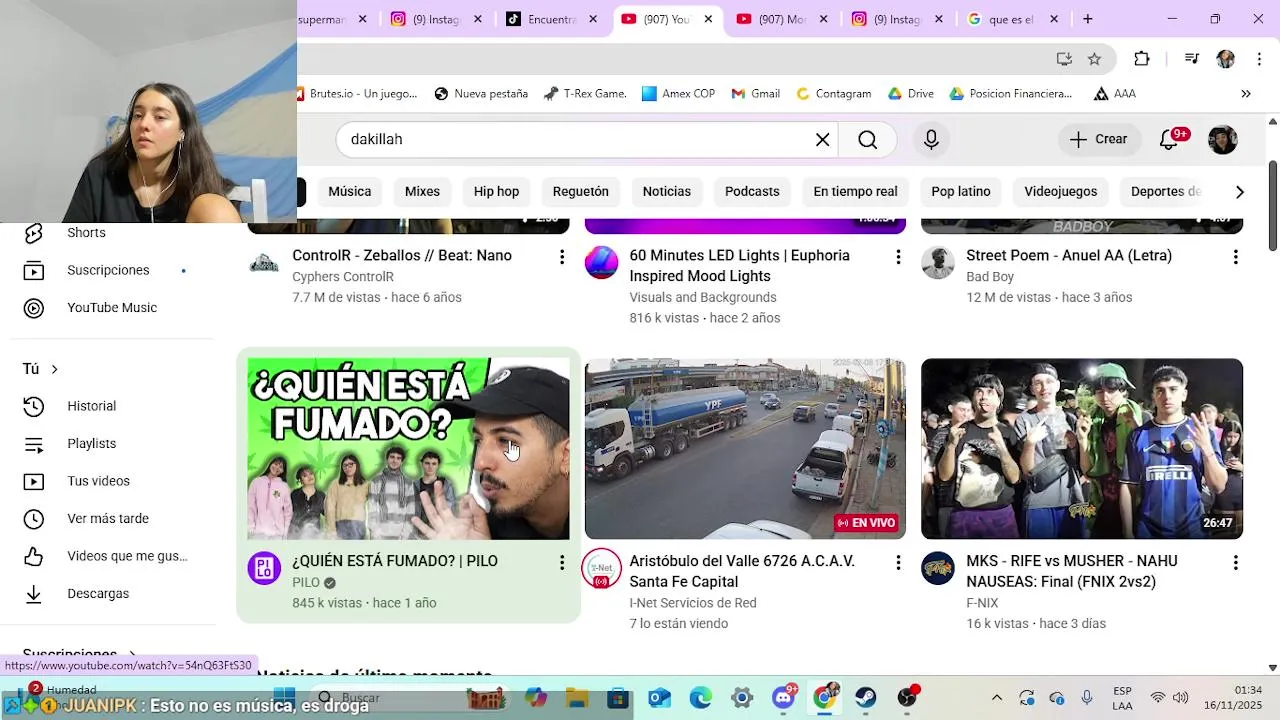Expand the Tú section chevron
The width and height of the screenshot is (1280, 720).
[x=54, y=369]
